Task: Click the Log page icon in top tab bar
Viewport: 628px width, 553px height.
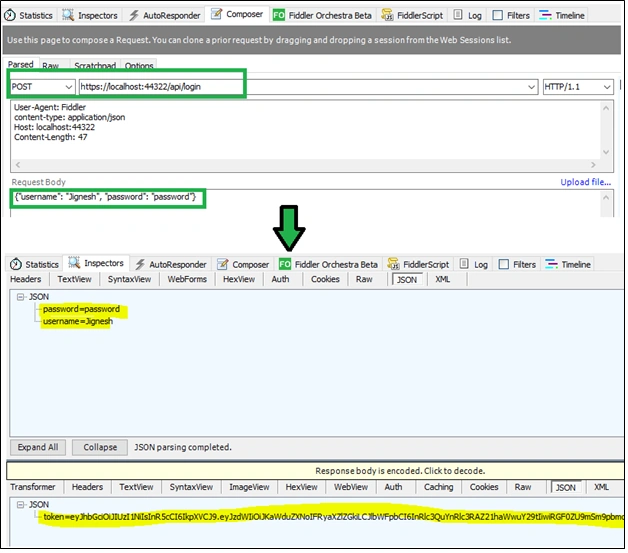Action: point(458,15)
